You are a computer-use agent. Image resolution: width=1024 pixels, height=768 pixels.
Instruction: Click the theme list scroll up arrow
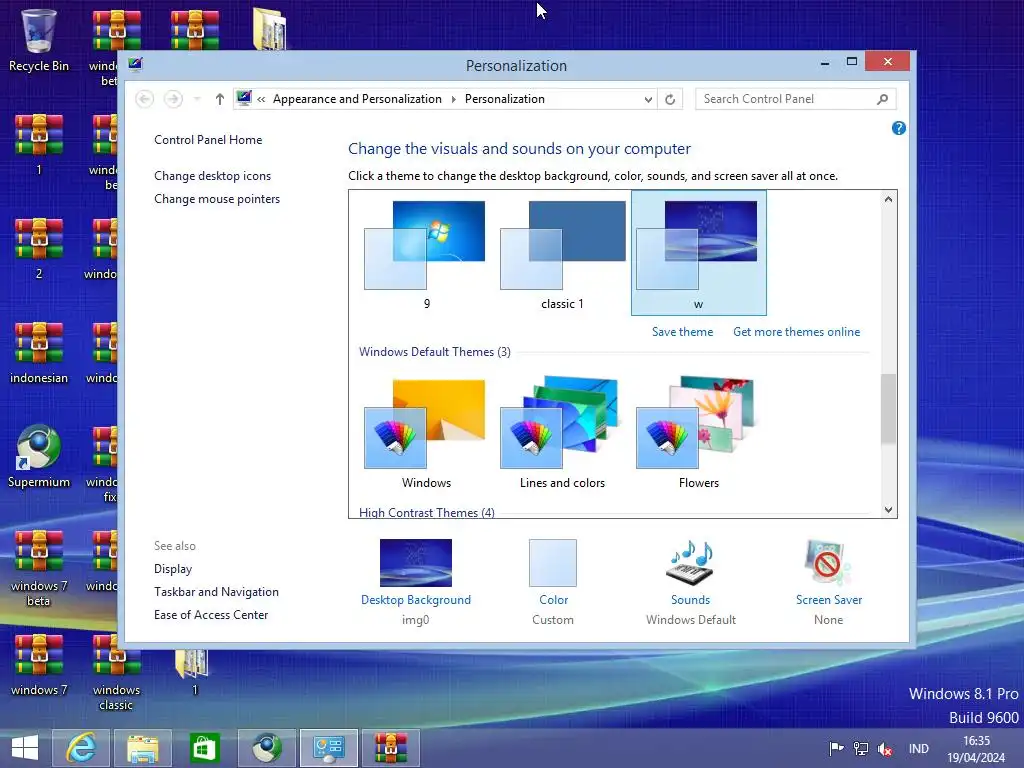(888, 199)
